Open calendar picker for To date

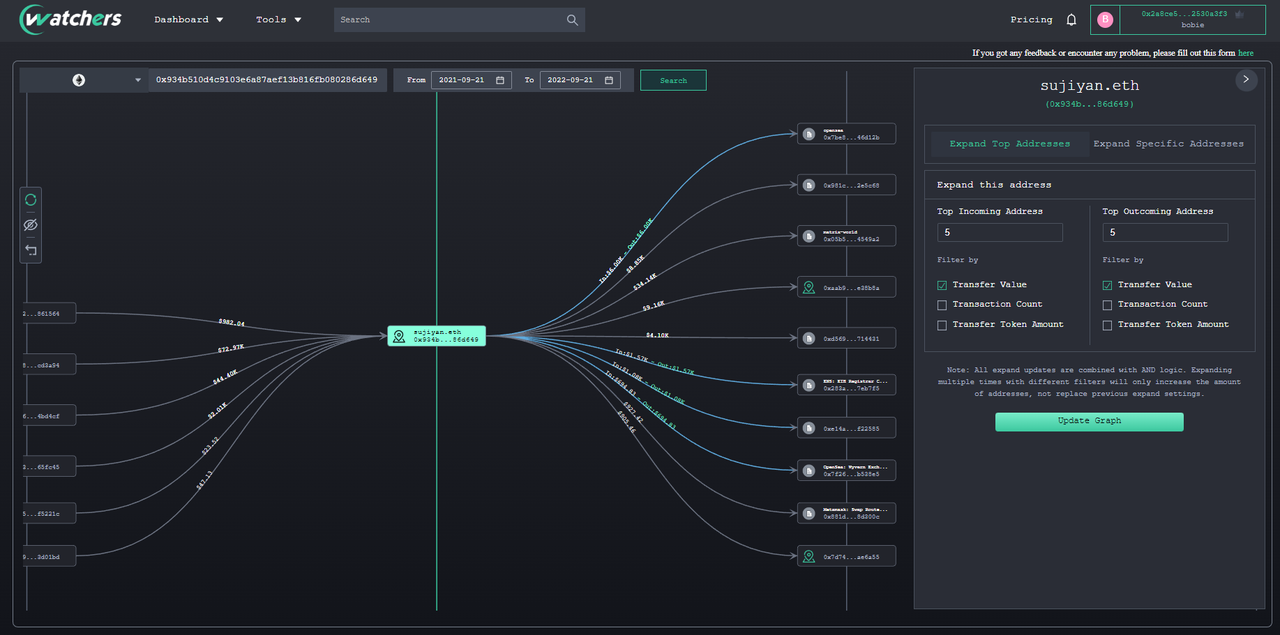click(609, 80)
